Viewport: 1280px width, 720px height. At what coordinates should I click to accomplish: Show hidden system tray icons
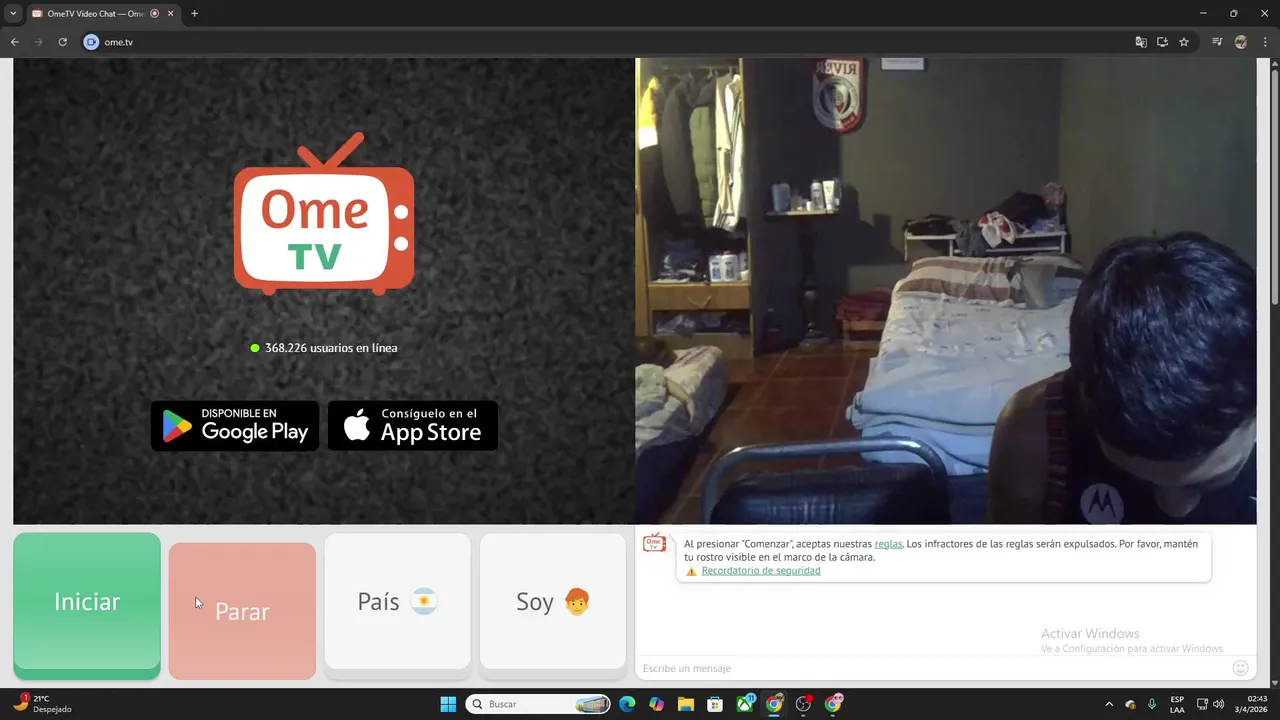tap(1108, 704)
